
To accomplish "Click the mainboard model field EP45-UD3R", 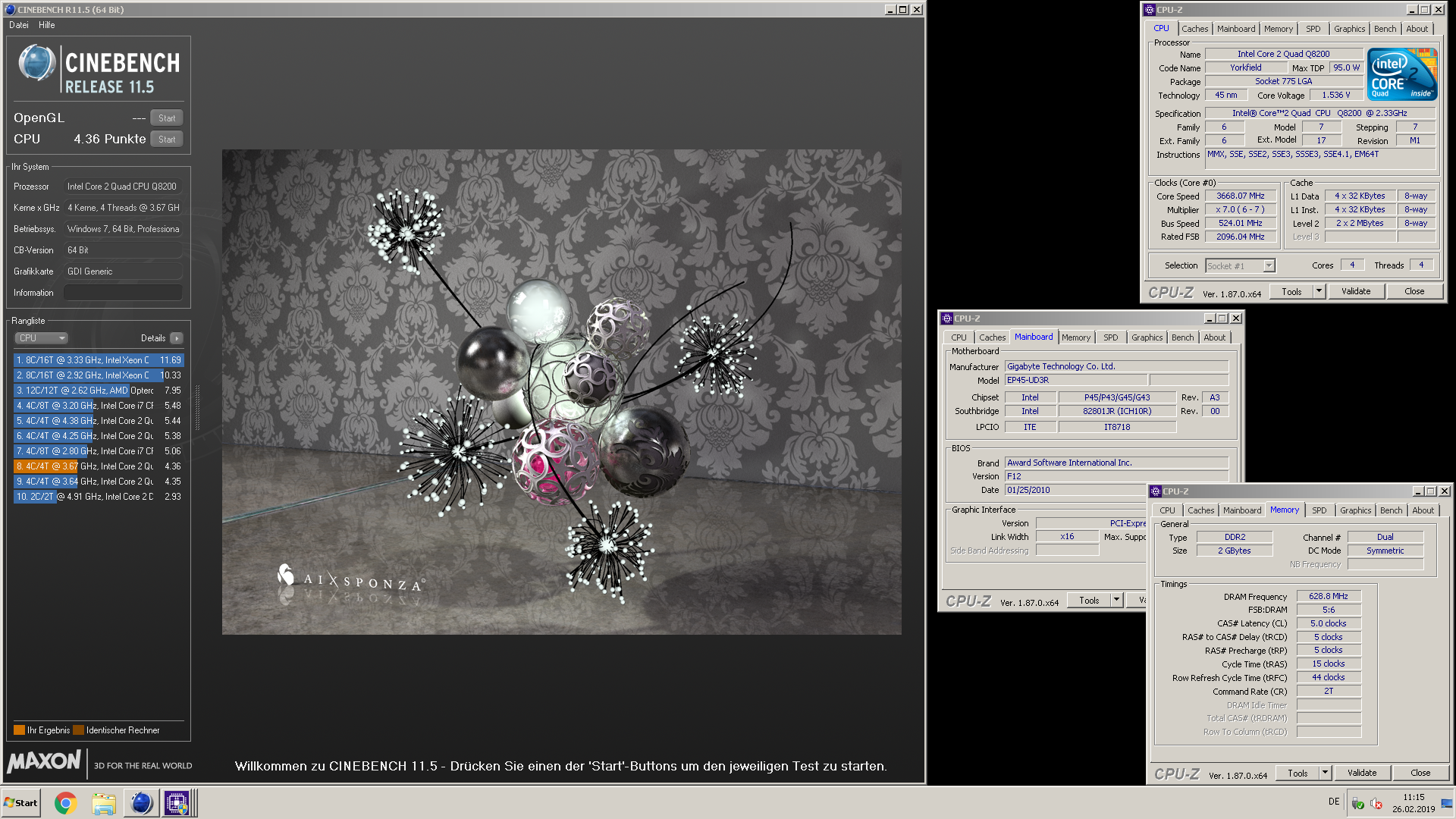I will pos(1075,380).
